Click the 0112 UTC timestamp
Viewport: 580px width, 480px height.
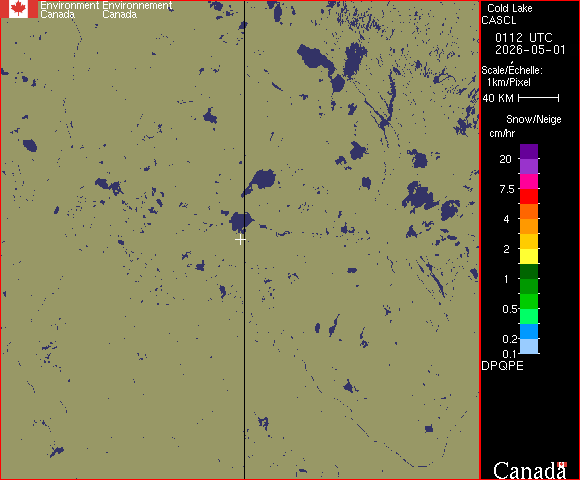click(523, 38)
